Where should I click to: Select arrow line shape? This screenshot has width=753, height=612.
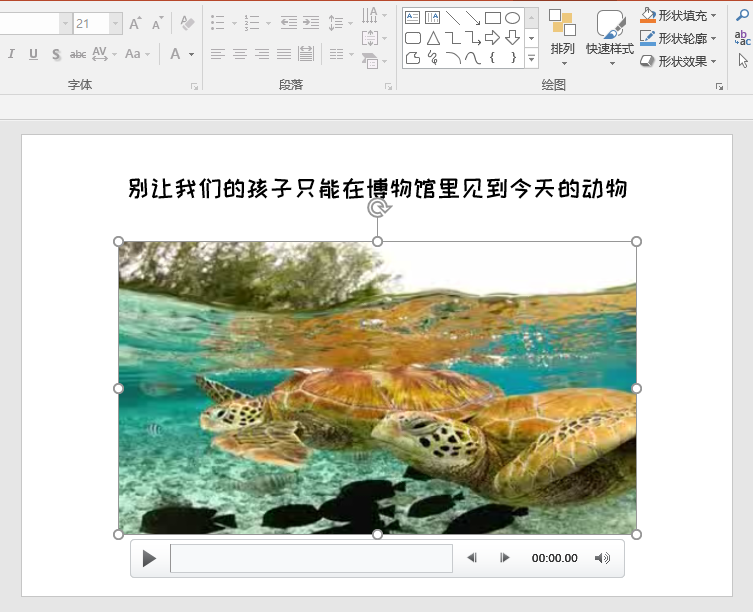pos(473,18)
